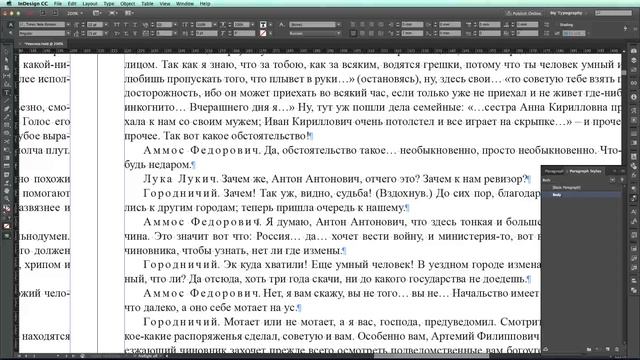Image resolution: width=640 pixels, height=360 pixels.
Task: Click Create New Style Group folder icon
Action: pos(589,349)
